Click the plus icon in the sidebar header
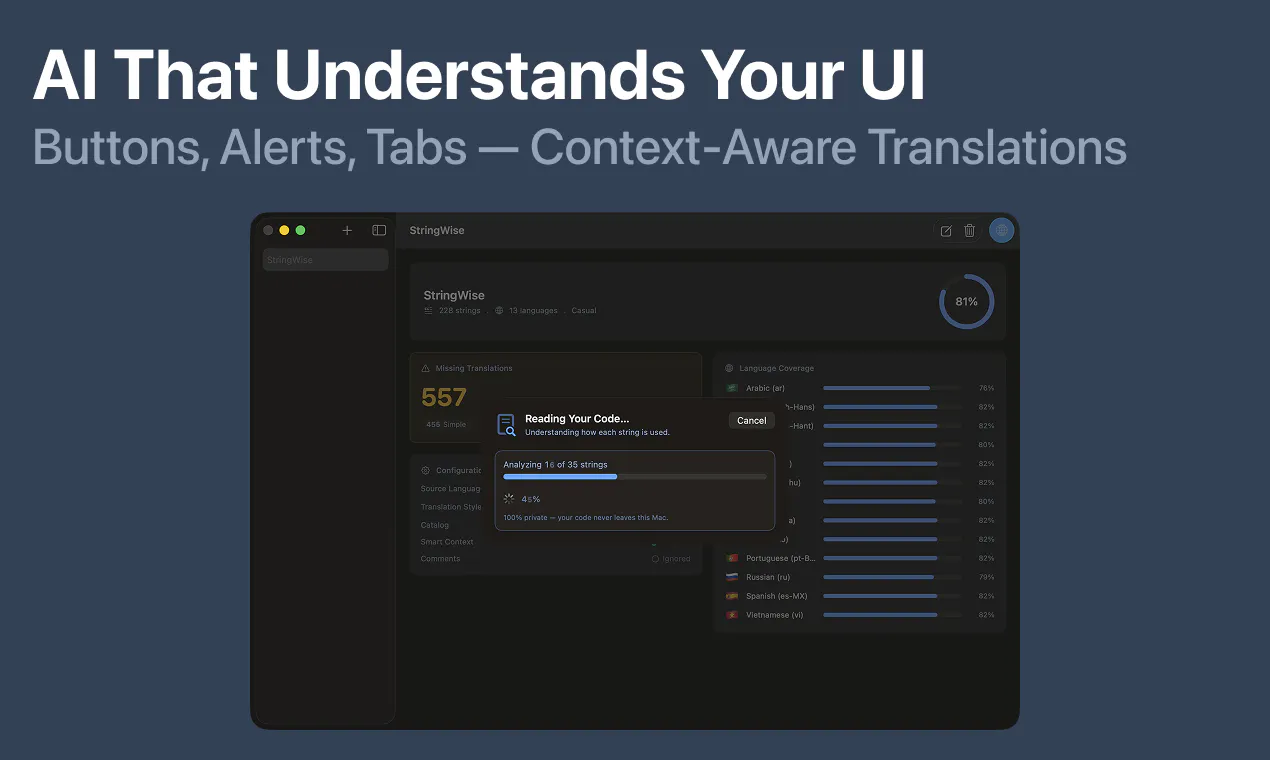 click(x=347, y=230)
